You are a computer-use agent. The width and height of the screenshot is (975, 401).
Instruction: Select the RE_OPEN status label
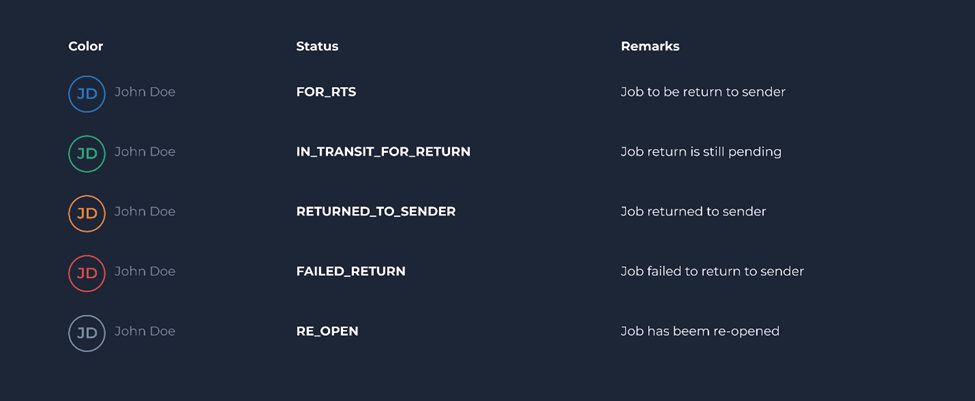coord(327,331)
